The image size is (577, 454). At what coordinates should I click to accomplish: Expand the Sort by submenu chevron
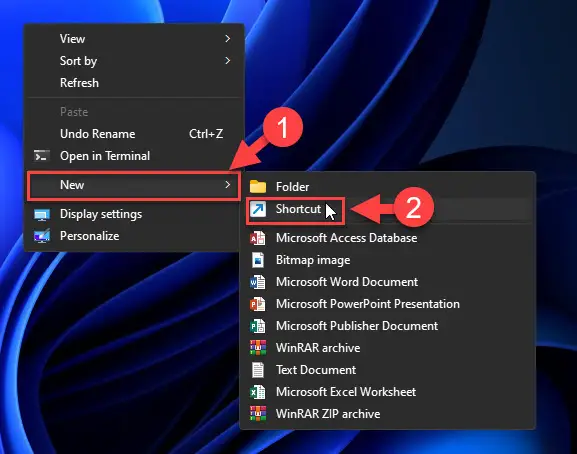tap(227, 61)
